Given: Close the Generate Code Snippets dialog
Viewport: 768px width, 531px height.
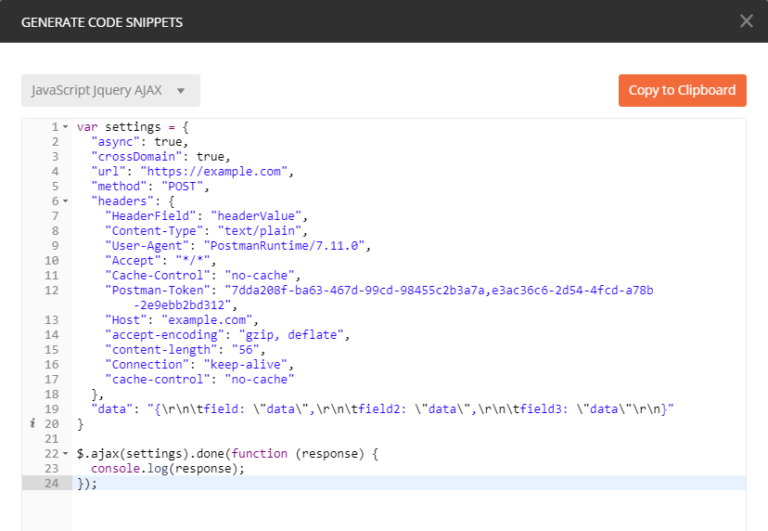Looking at the screenshot, I should (746, 21).
